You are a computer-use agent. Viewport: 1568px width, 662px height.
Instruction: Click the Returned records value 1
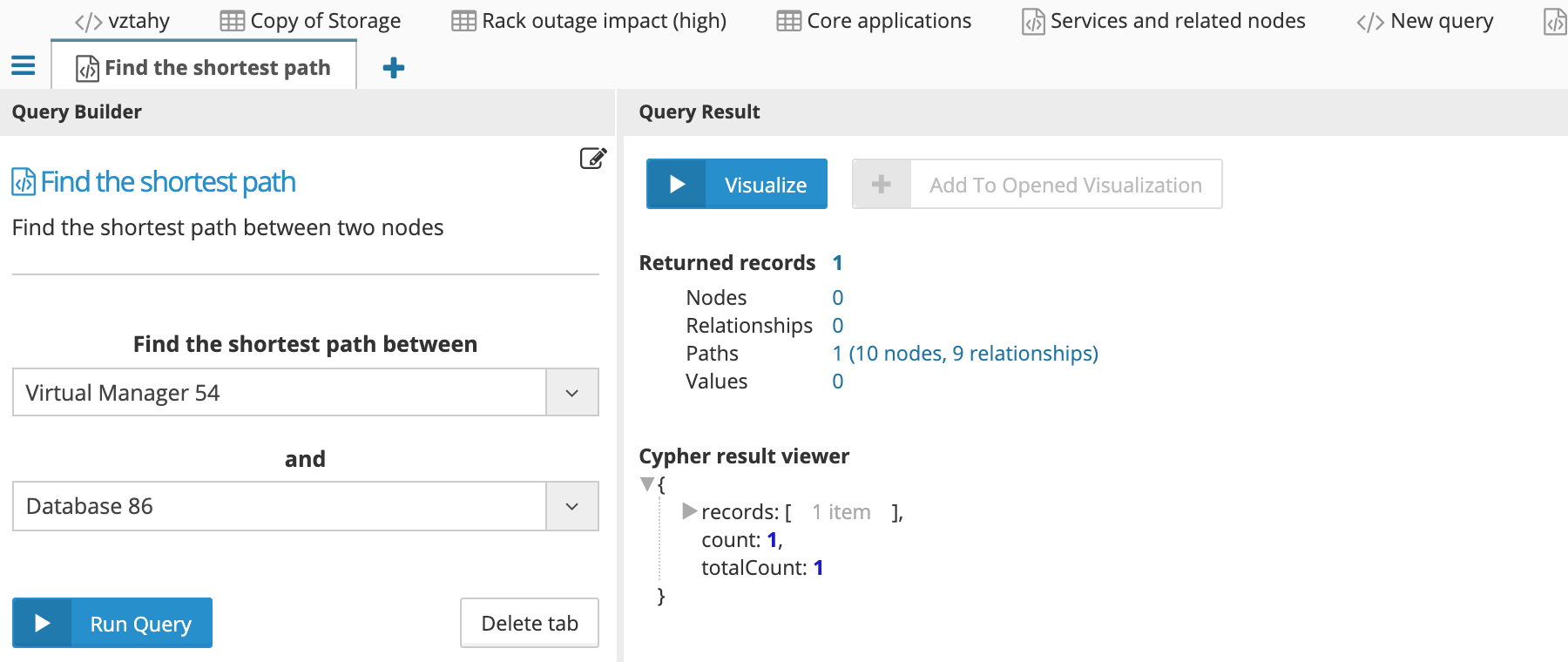pos(837,262)
